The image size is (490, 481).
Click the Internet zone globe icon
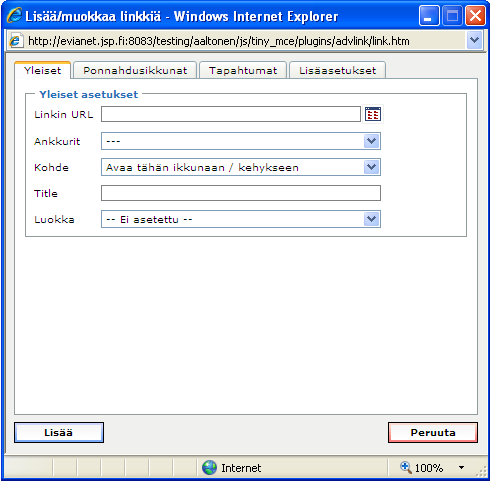(209, 467)
